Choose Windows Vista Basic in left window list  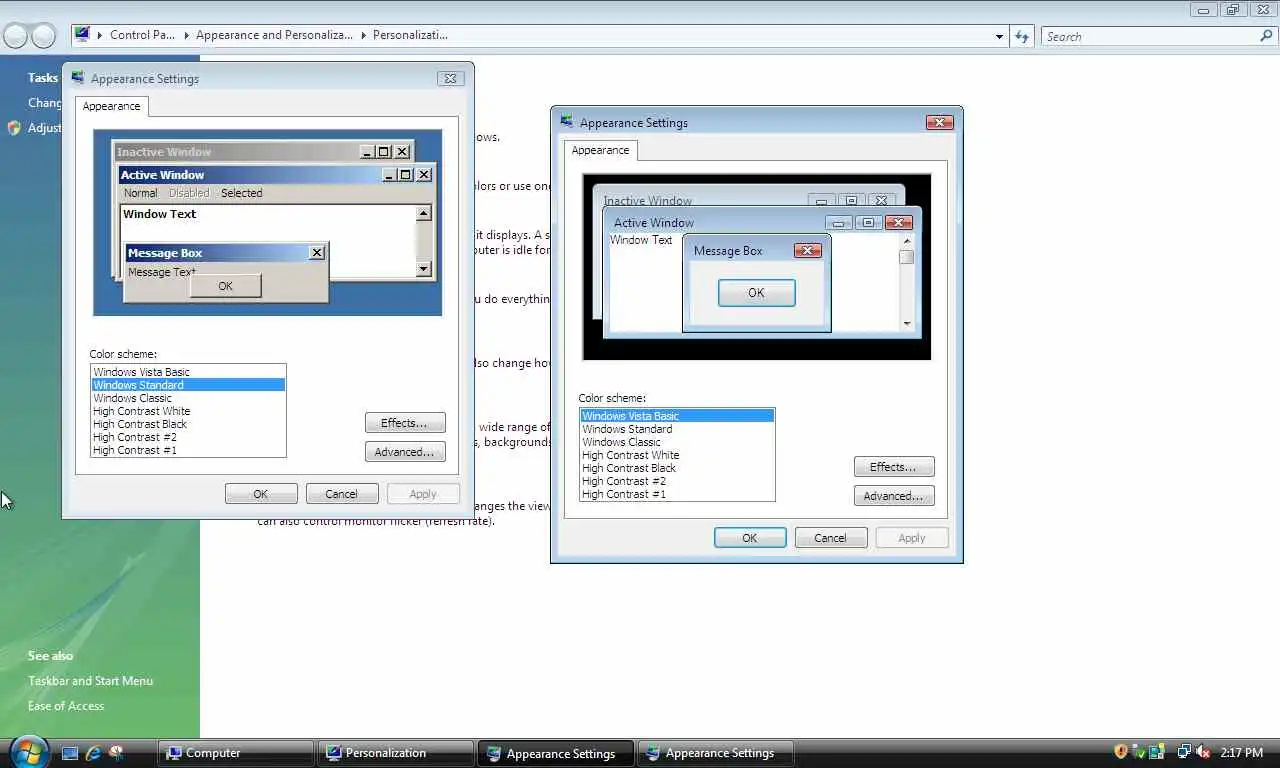(188, 372)
